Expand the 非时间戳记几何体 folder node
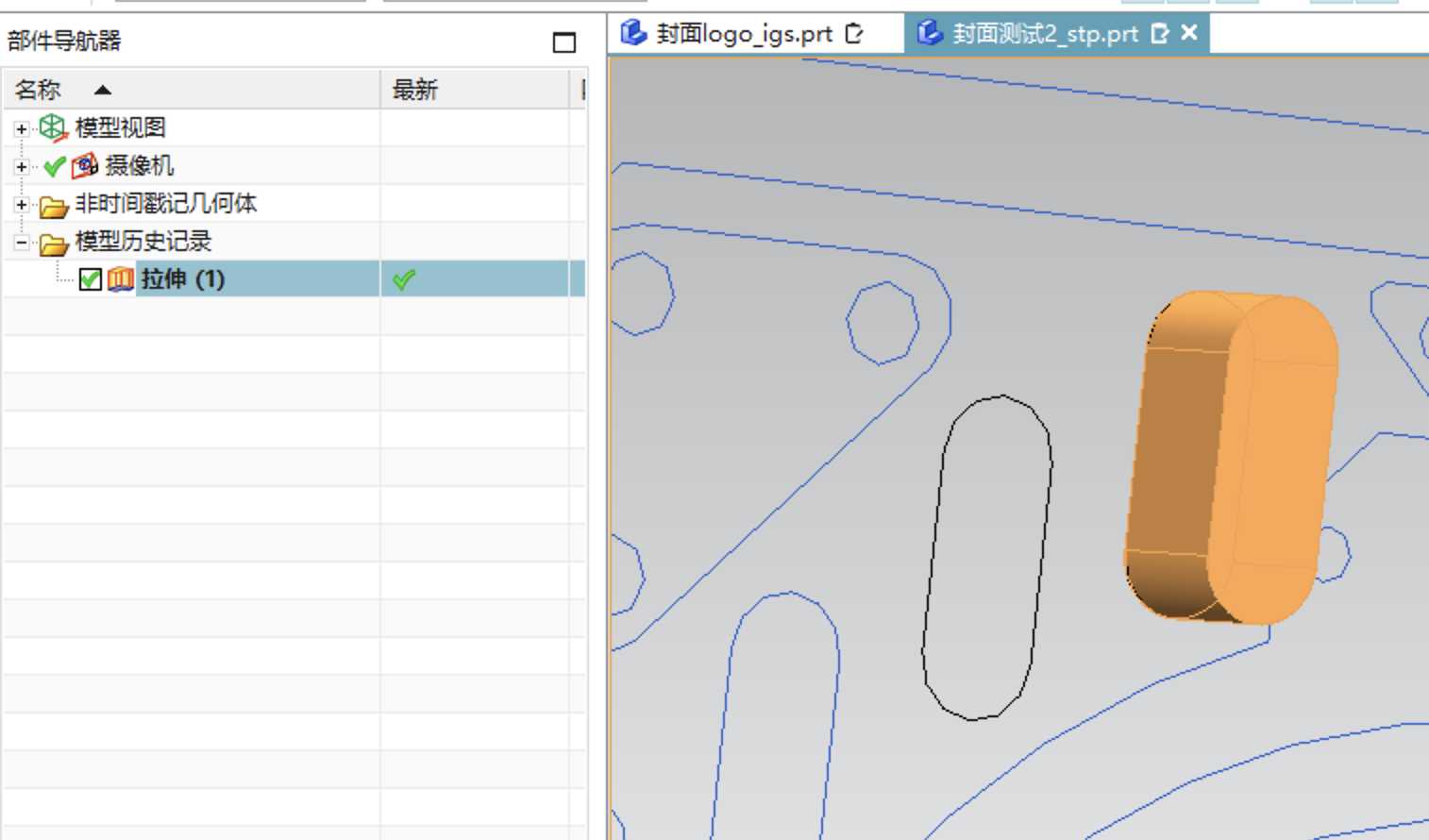This screenshot has width=1429, height=840. click(21, 204)
